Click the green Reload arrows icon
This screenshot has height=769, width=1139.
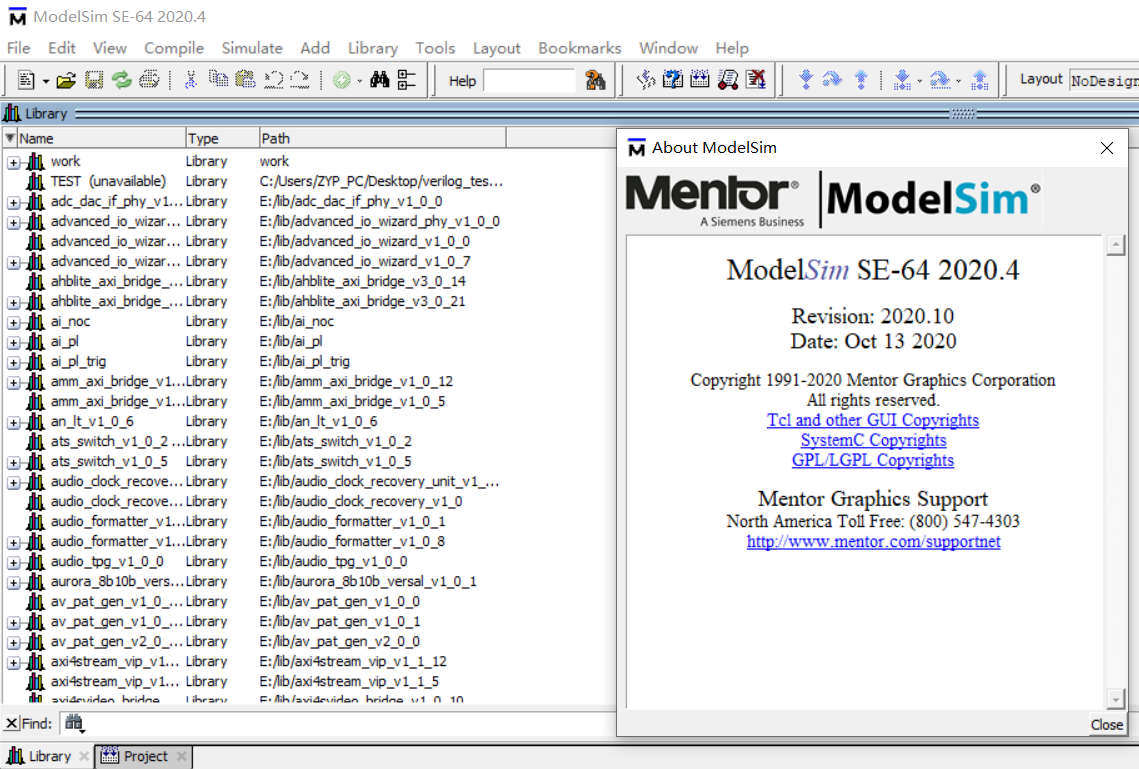(x=121, y=80)
